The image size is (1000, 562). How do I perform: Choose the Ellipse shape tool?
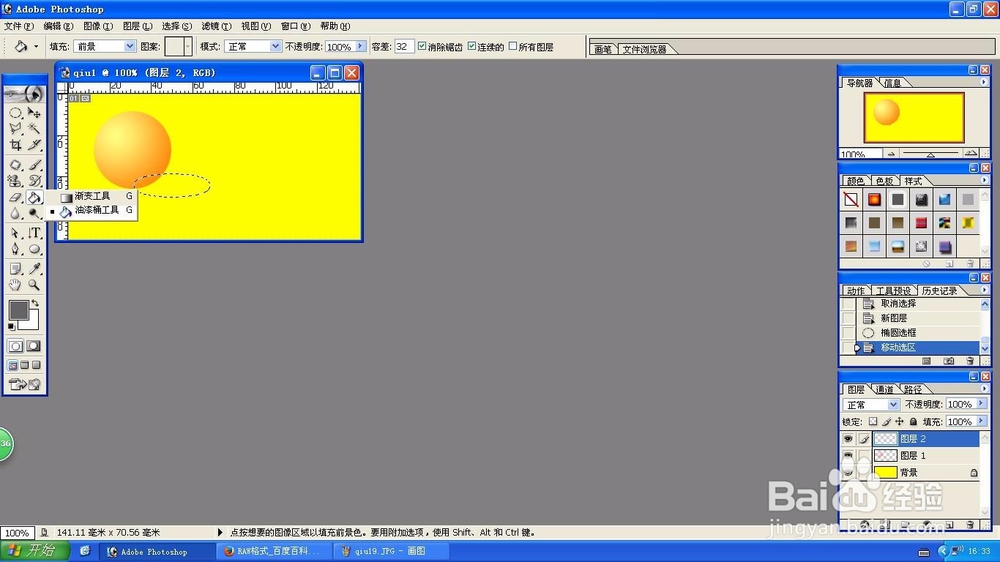34,249
